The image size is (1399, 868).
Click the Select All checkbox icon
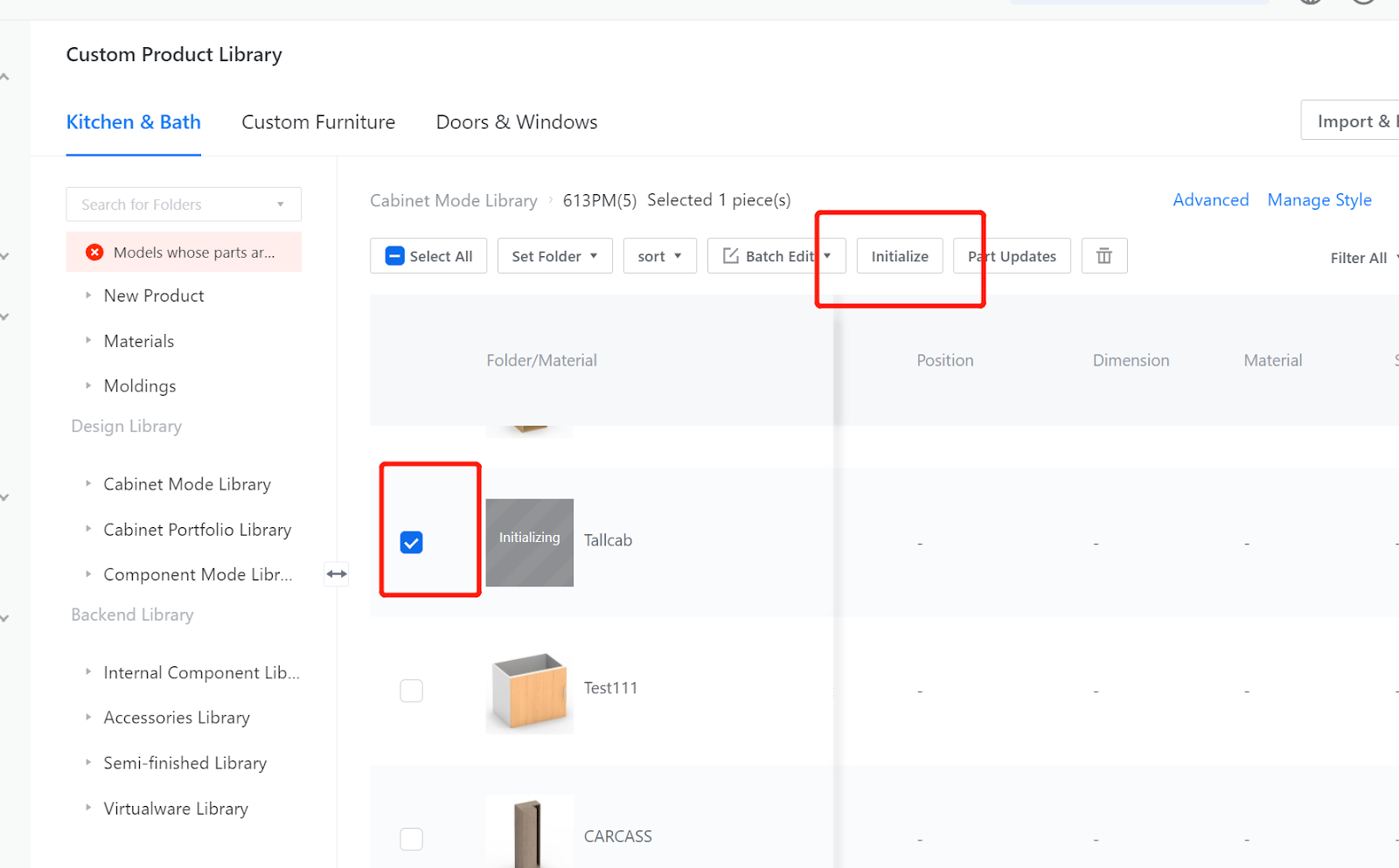395,256
